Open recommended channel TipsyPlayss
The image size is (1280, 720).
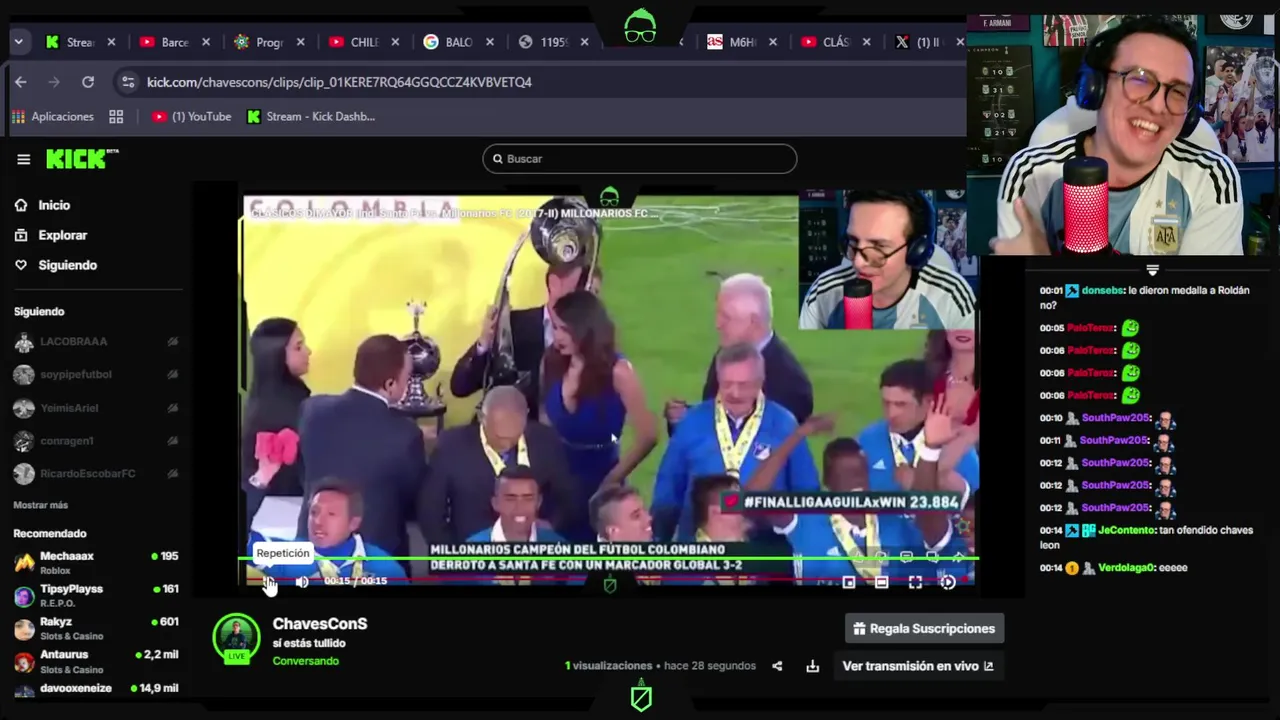point(96,596)
